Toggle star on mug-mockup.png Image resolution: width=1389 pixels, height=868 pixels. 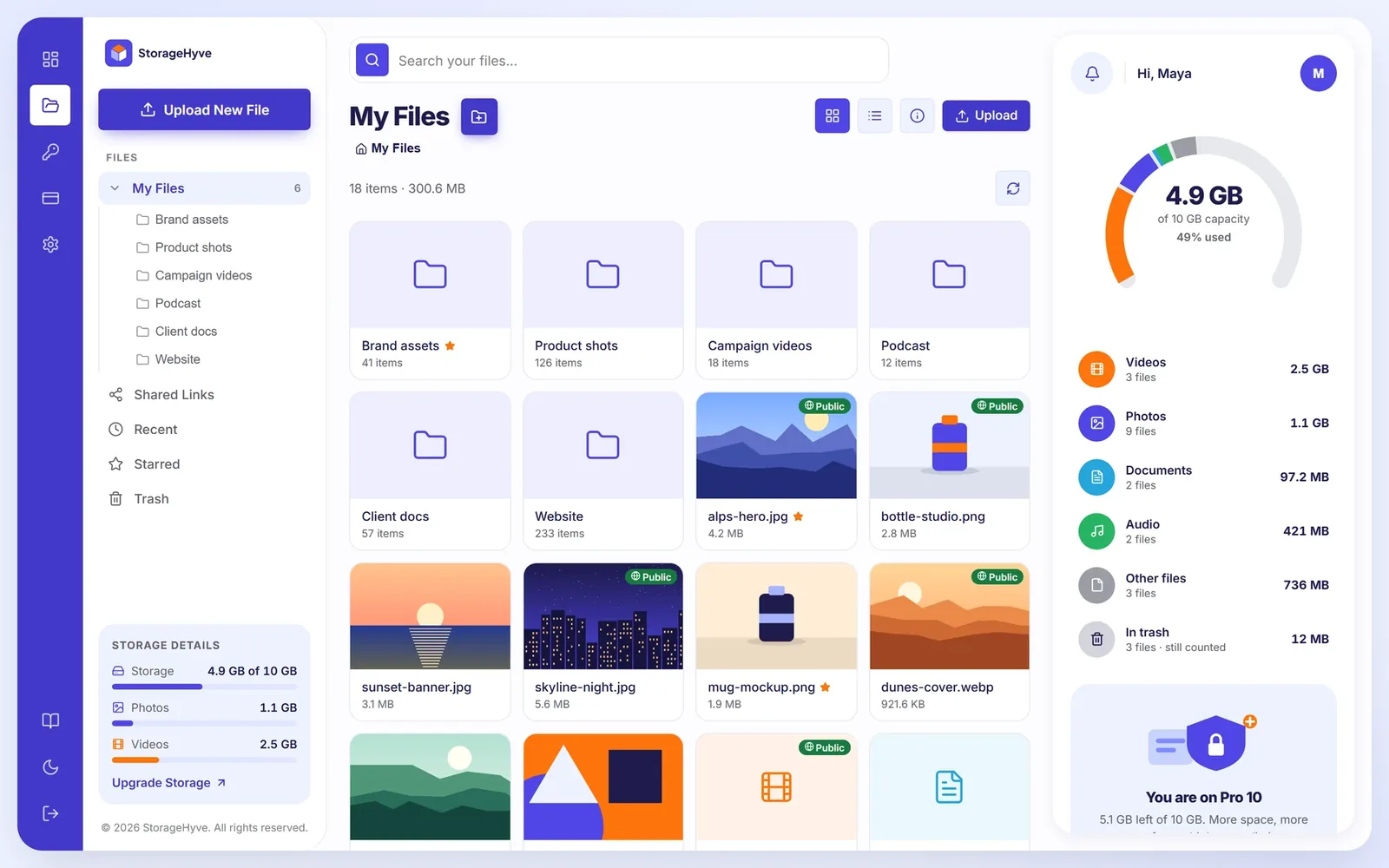point(826,687)
